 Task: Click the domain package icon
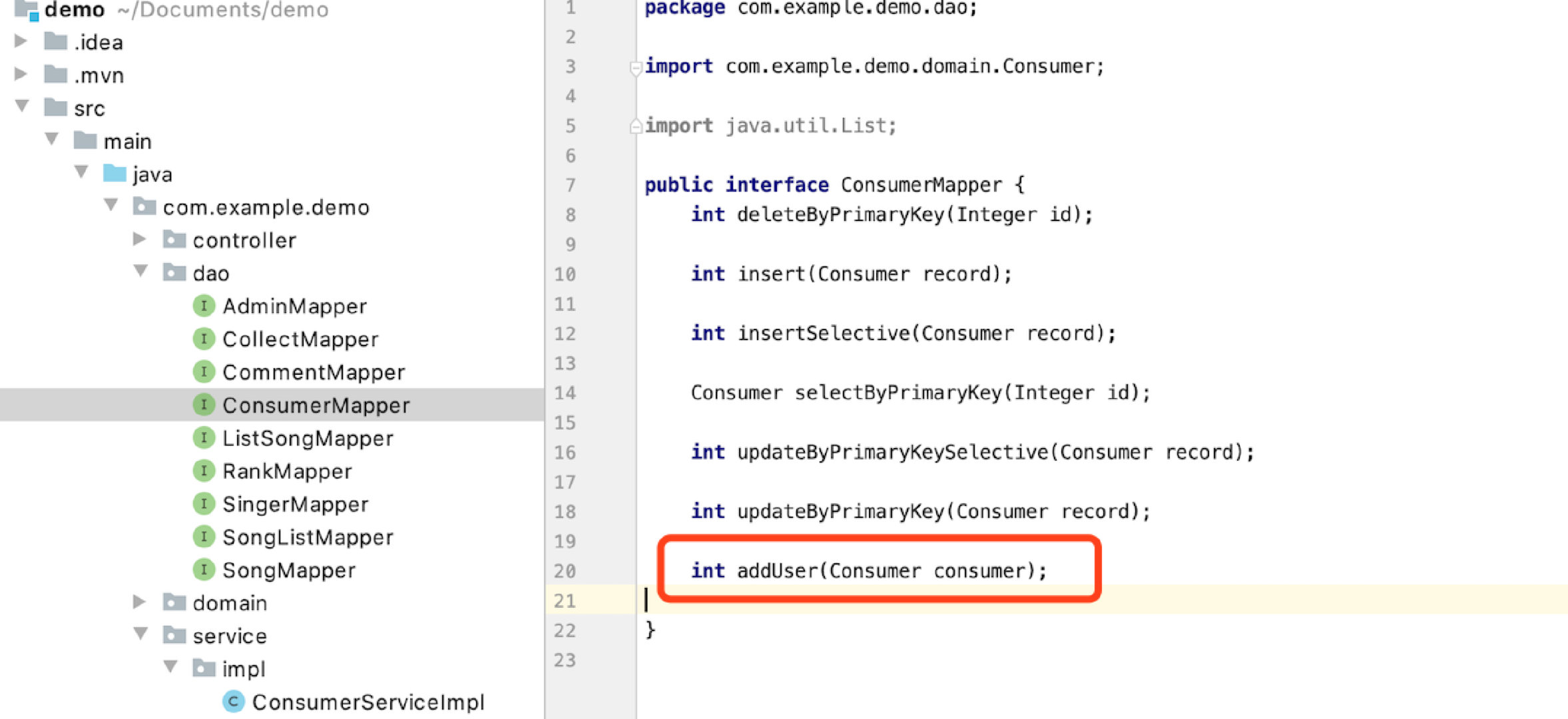(x=174, y=602)
